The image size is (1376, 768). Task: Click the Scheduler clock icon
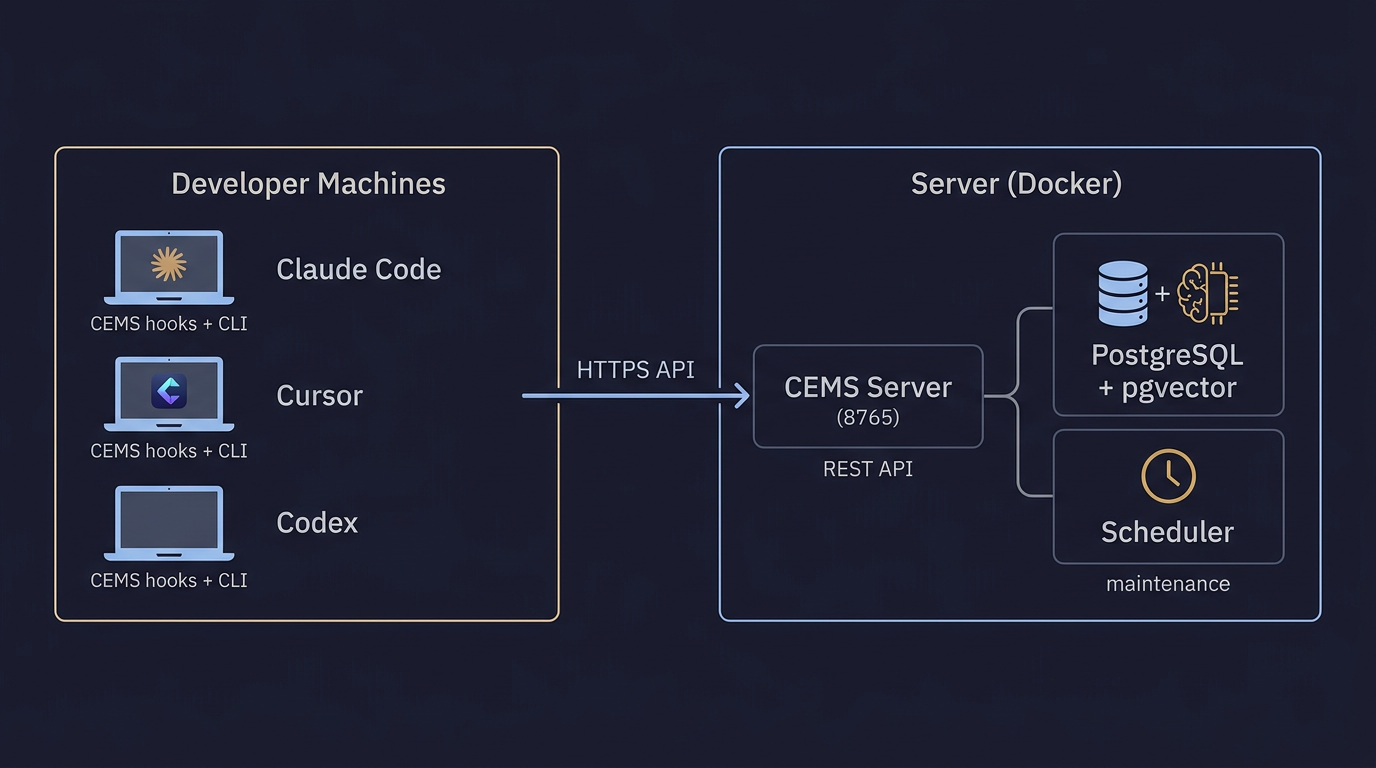click(x=1168, y=476)
